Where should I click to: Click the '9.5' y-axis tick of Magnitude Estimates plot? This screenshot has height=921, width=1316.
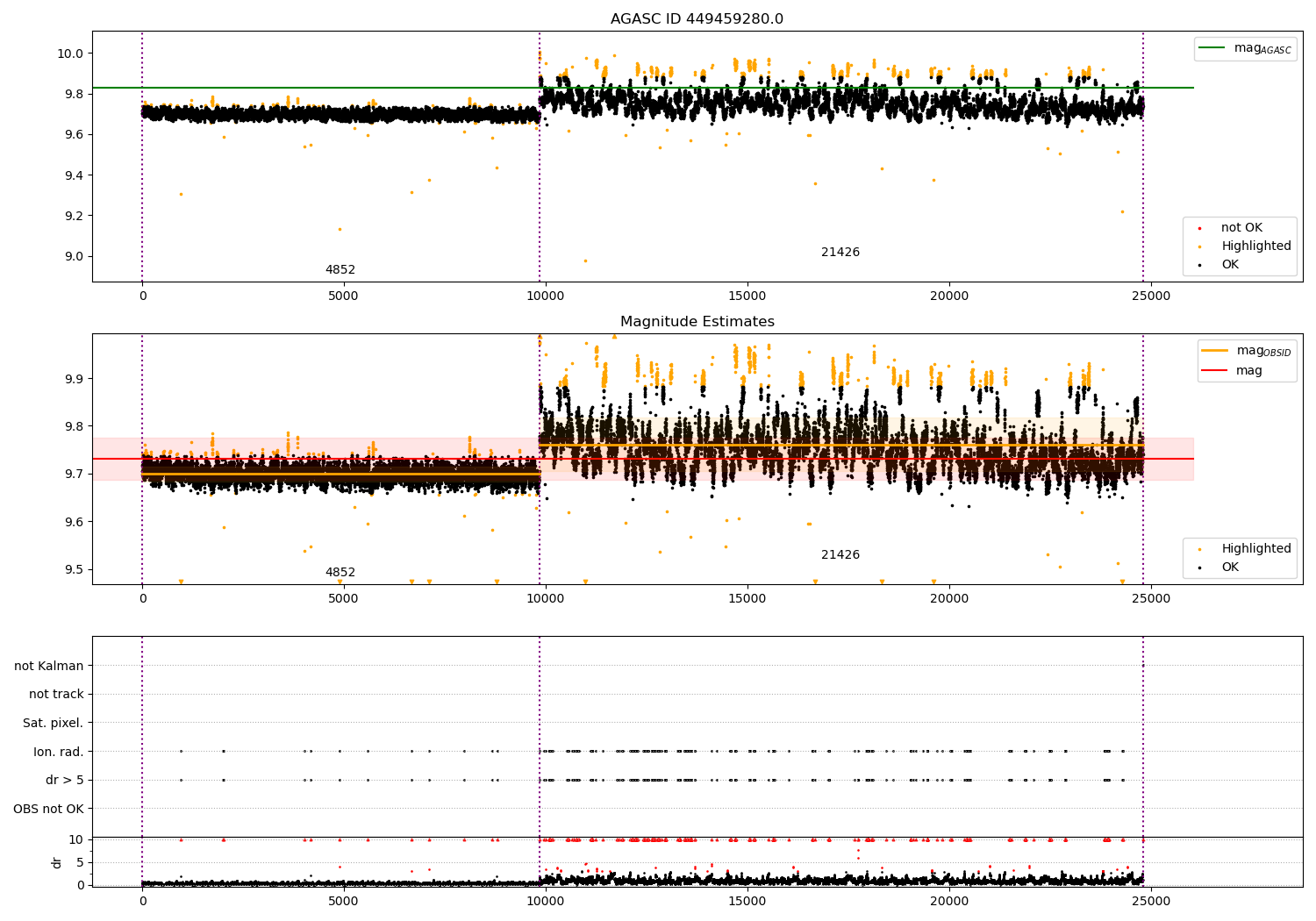point(74,569)
